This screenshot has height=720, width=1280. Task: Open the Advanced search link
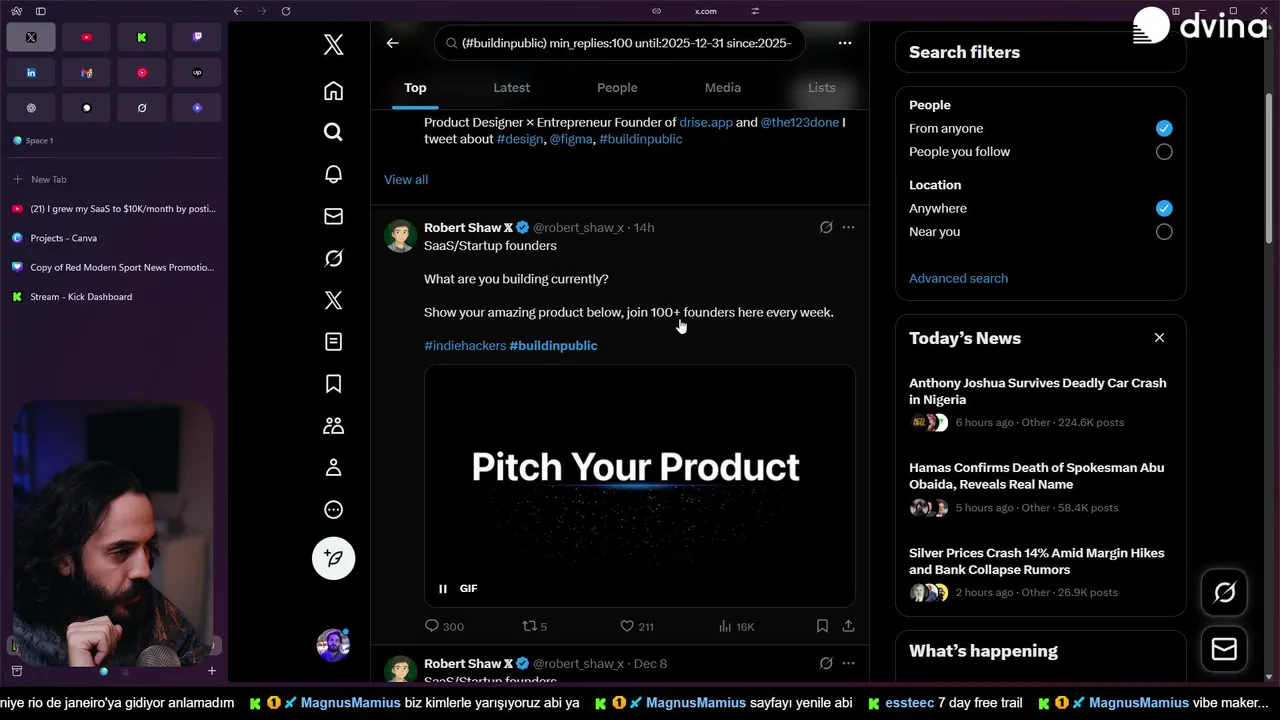pos(958,278)
